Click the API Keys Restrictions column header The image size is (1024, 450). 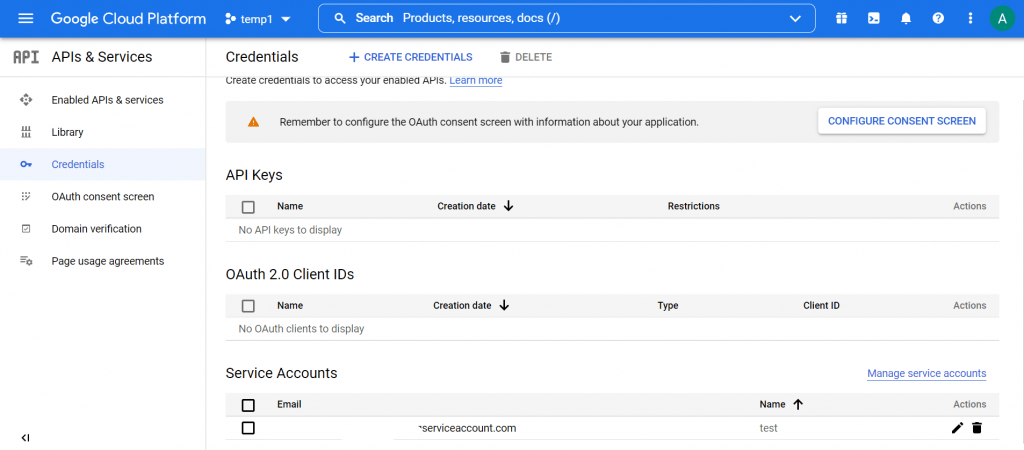[694, 206]
